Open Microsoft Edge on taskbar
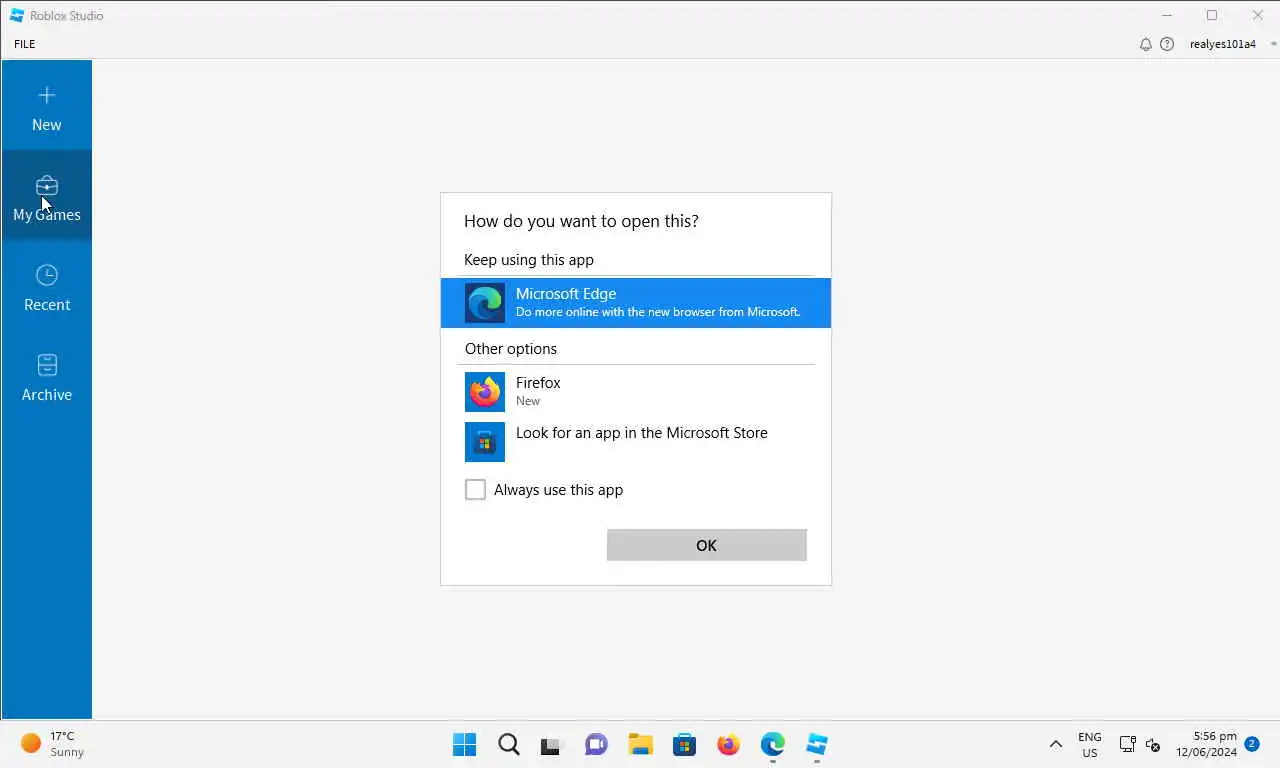Screen dimensions: 1280x768 (x=773, y=745)
